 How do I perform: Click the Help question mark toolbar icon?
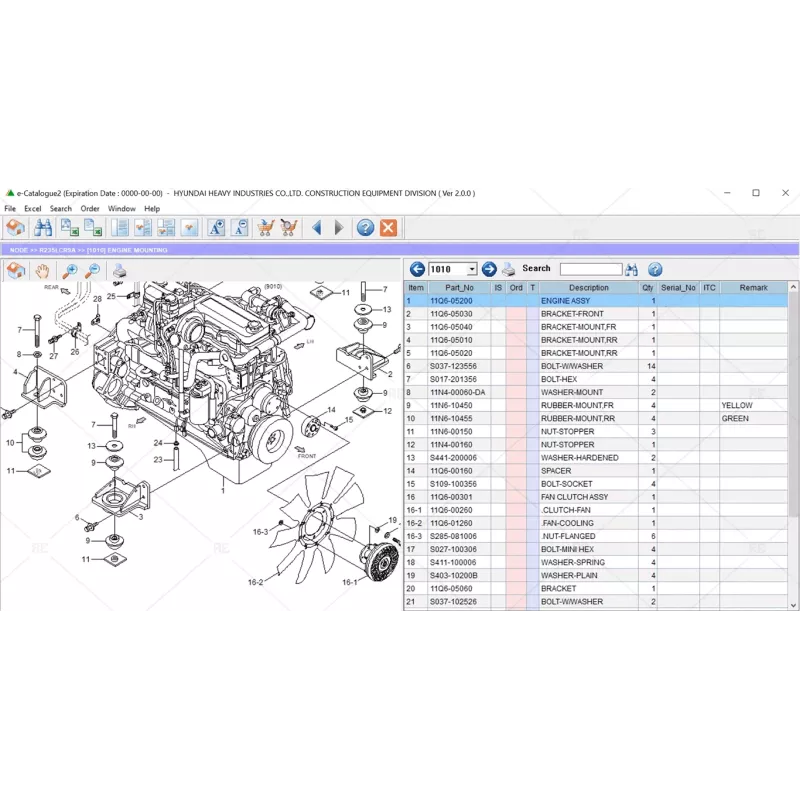click(365, 228)
